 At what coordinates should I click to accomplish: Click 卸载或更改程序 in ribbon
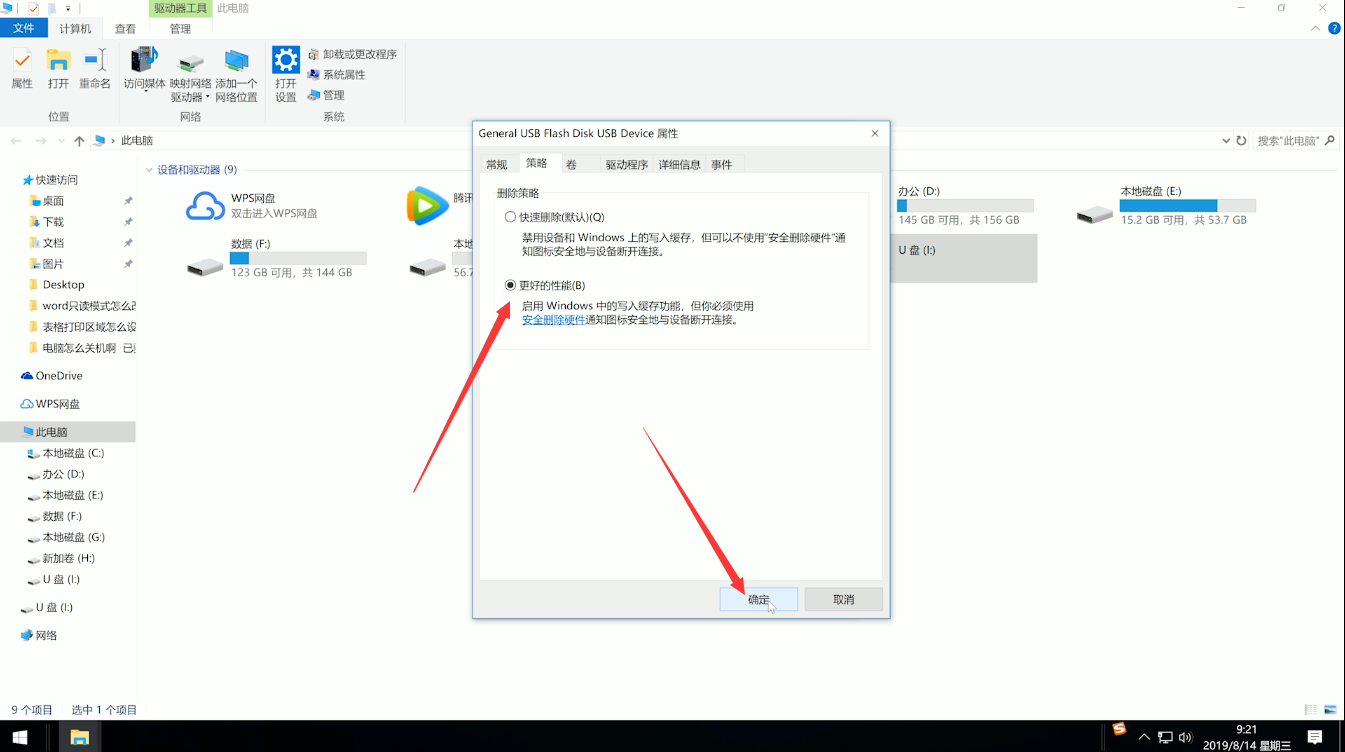pyautogui.click(x=352, y=54)
